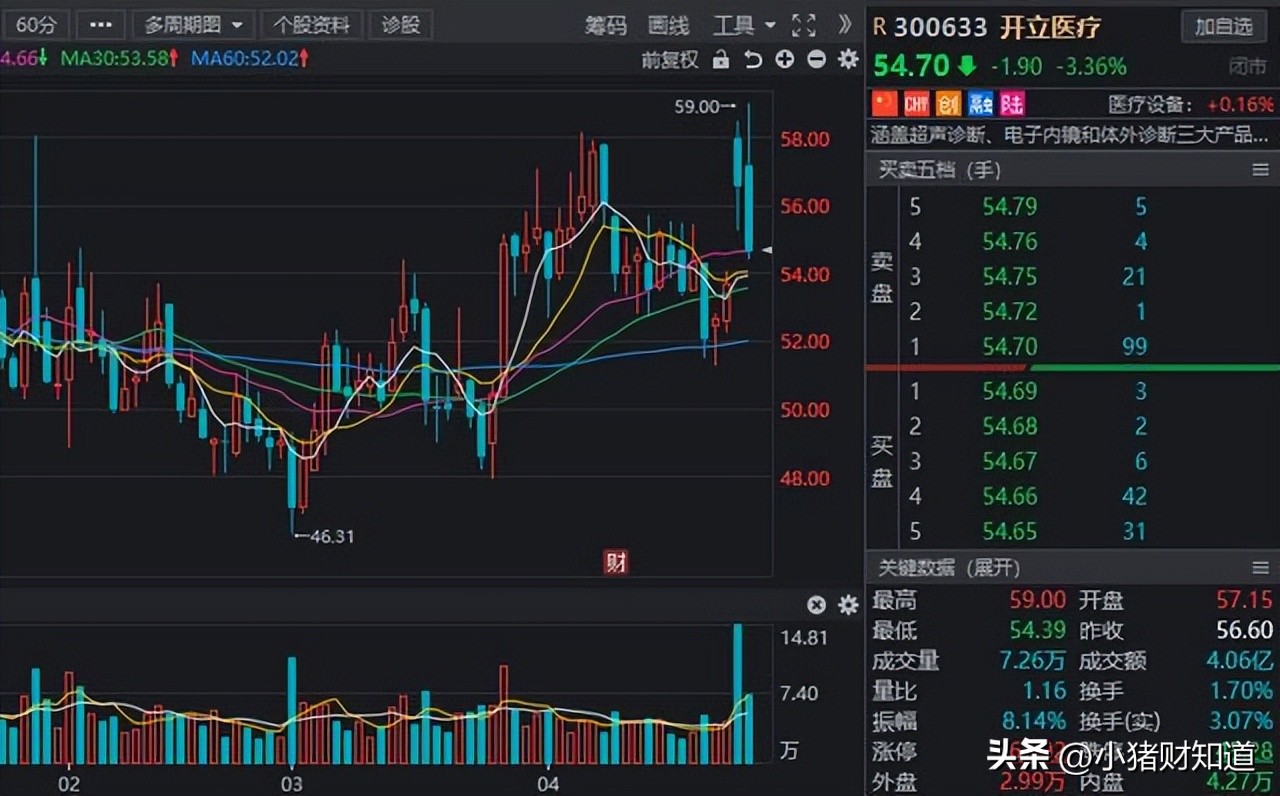Click the 加自选 add-to-watchlist button
This screenshot has width=1280, height=796.
[1223, 27]
